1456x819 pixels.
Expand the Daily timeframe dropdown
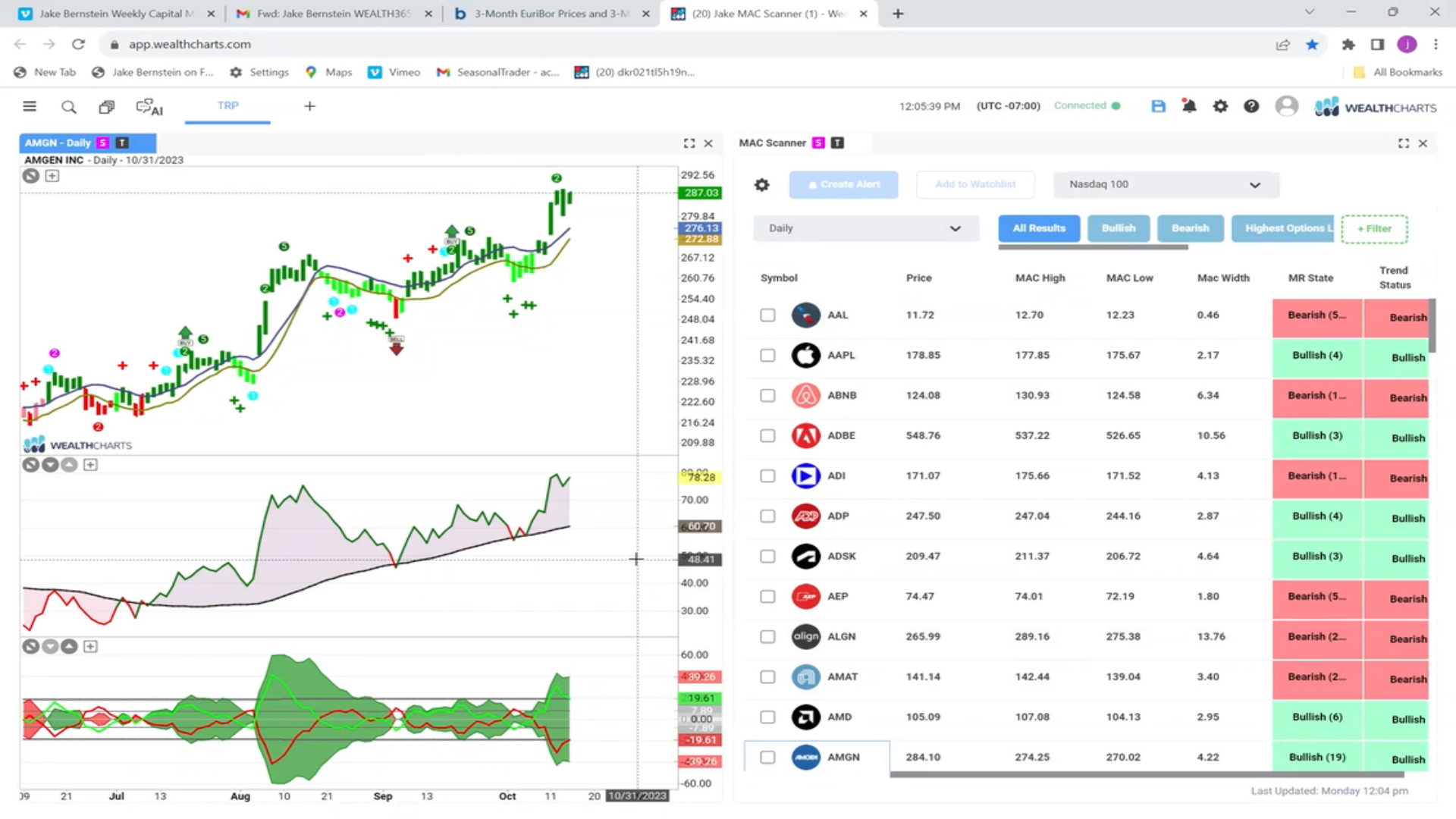coord(865,228)
